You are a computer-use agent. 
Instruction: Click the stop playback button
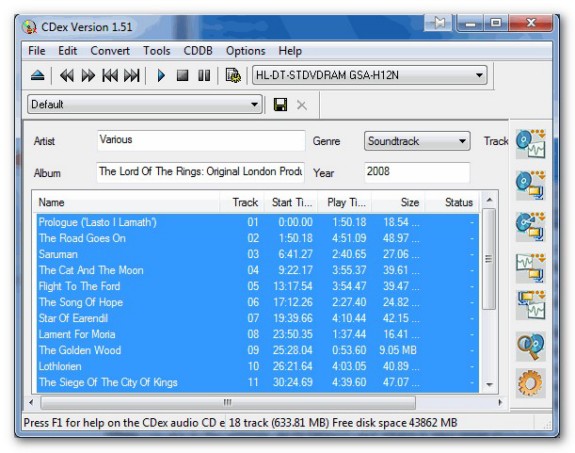tap(182, 76)
